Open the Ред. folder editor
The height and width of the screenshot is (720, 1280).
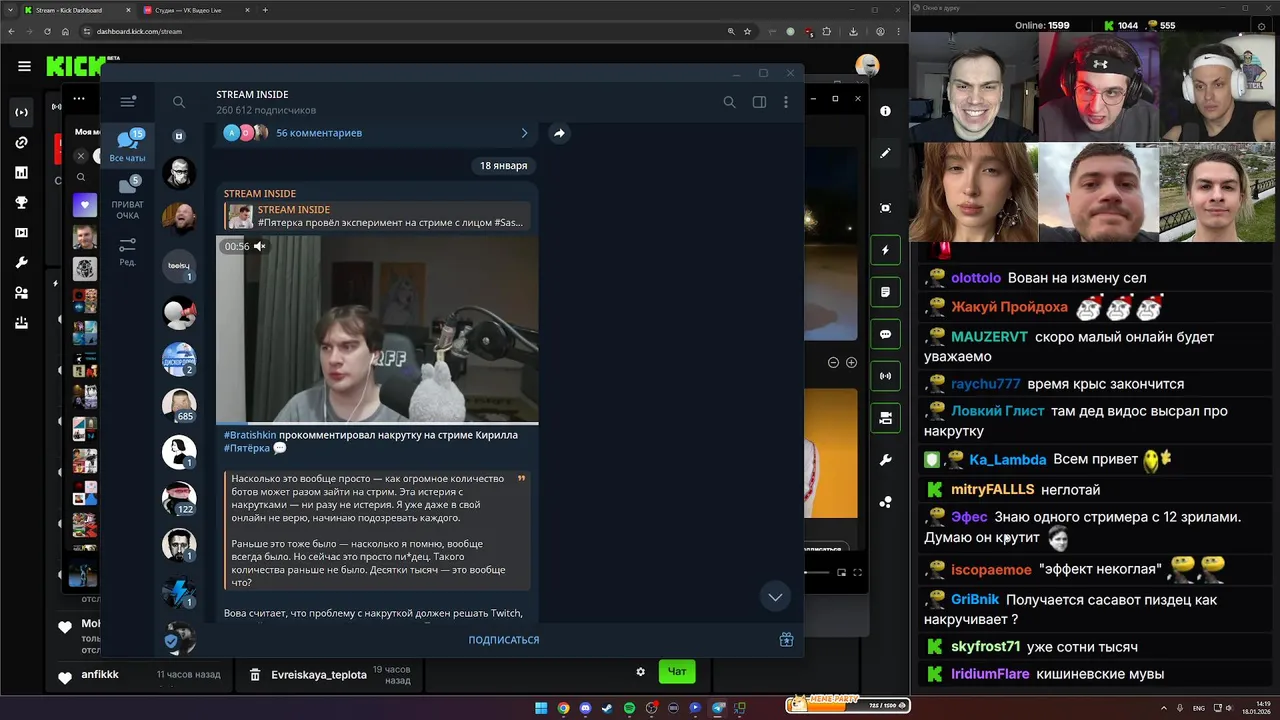click(128, 251)
